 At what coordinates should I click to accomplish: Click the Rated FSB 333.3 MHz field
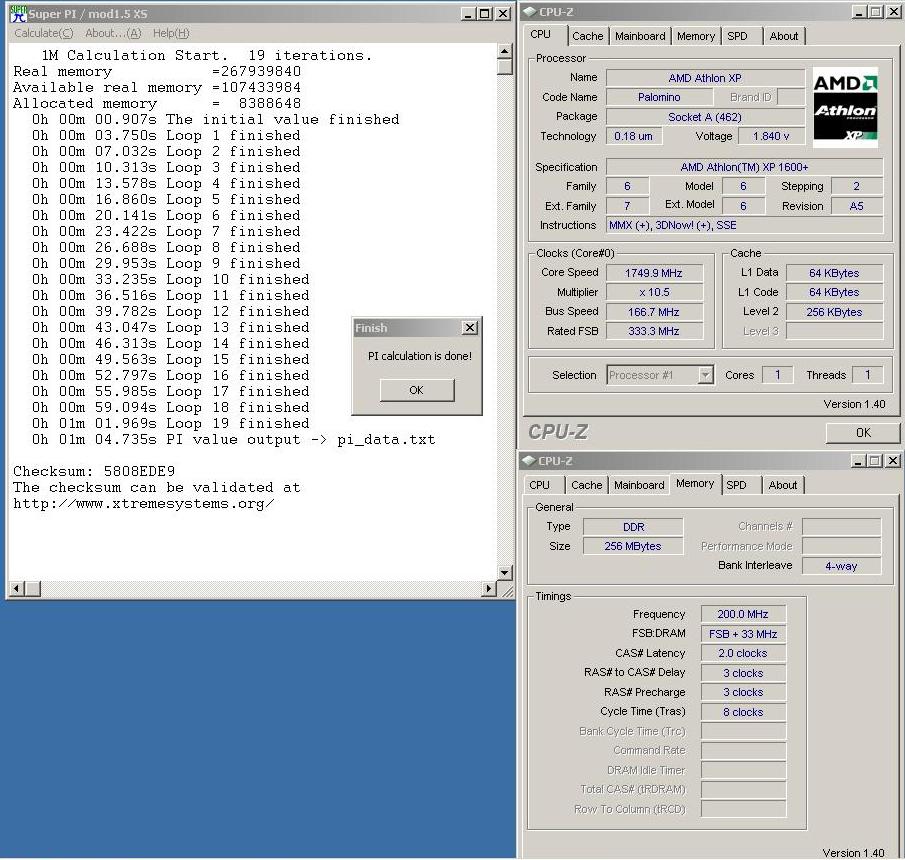[x=654, y=331]
